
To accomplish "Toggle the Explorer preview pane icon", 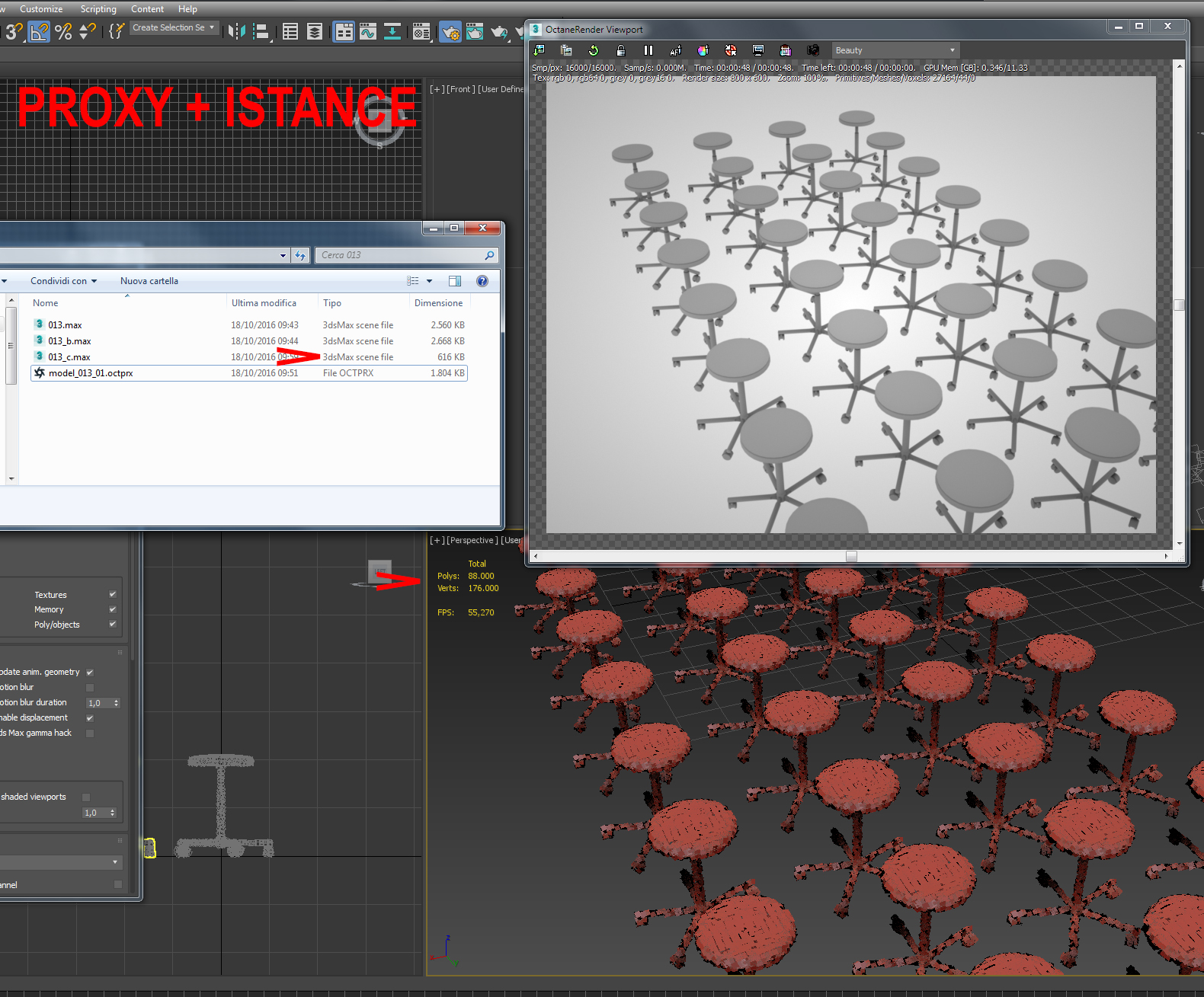I will tap(455, 281).
